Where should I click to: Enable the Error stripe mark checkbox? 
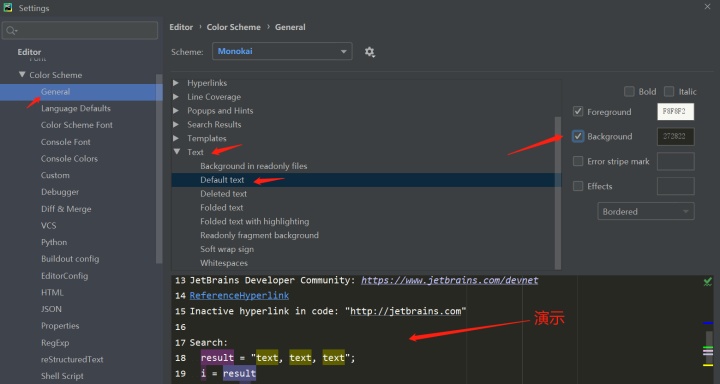[578, 161]
